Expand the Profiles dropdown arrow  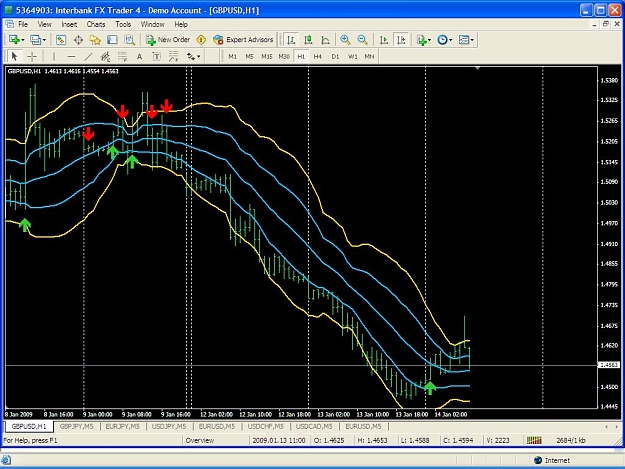(x=44, y=40)
